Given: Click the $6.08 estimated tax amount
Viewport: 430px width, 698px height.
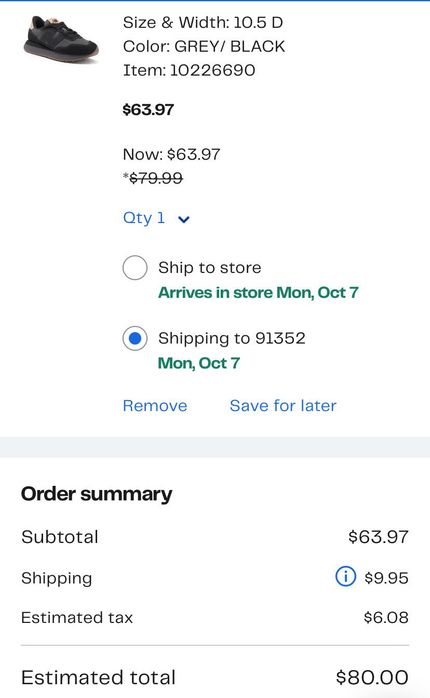Looking at the screenshot, I should [x=386, y=617].
